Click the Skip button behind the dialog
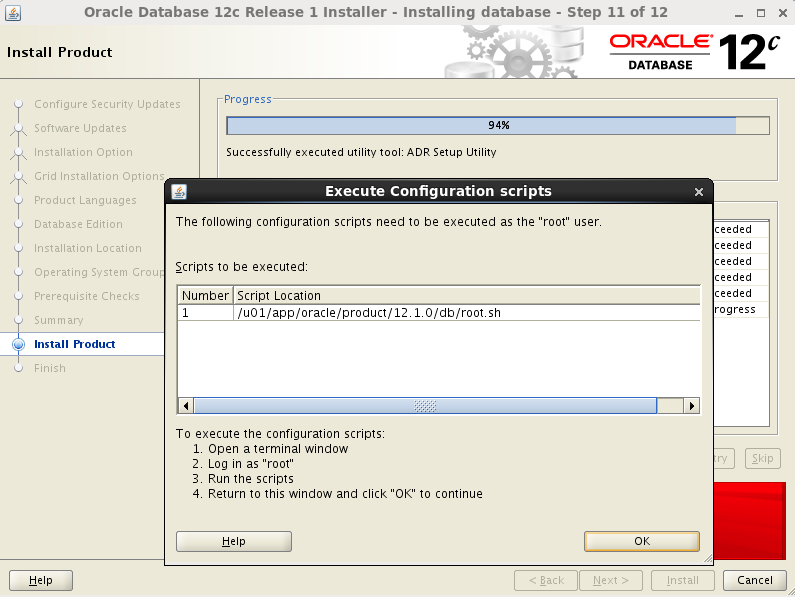 pyautogui.click(x=763, y=459)
